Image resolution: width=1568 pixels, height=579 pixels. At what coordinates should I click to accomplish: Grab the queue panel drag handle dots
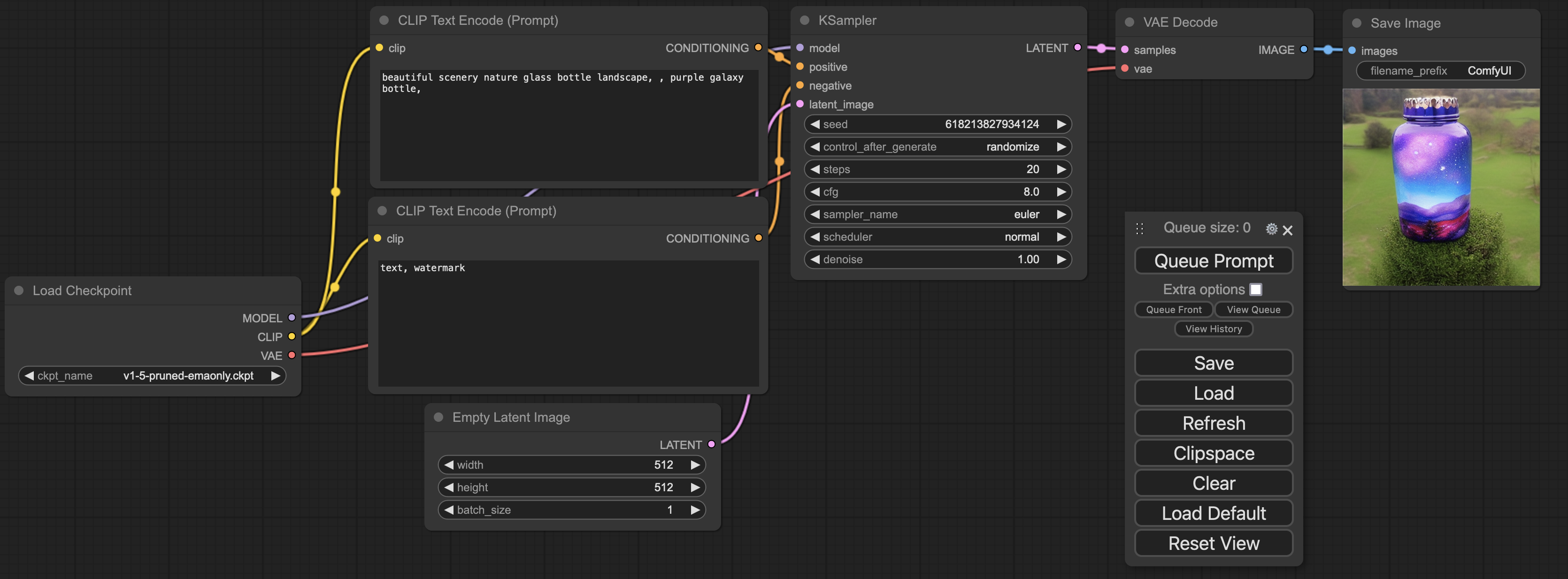tap(1139, 229)
